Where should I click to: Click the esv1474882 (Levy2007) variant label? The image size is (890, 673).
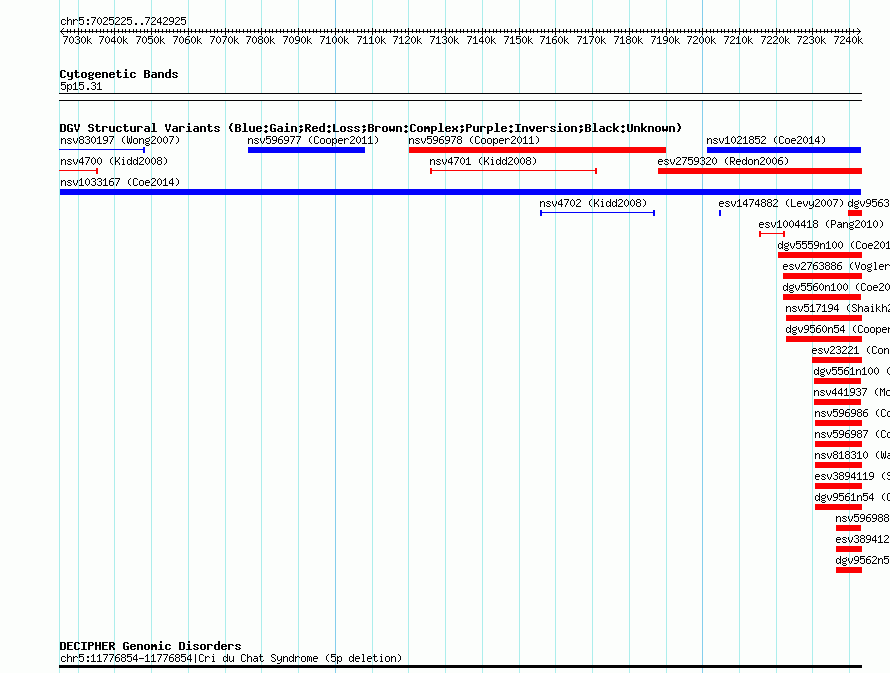pos(781,203)
